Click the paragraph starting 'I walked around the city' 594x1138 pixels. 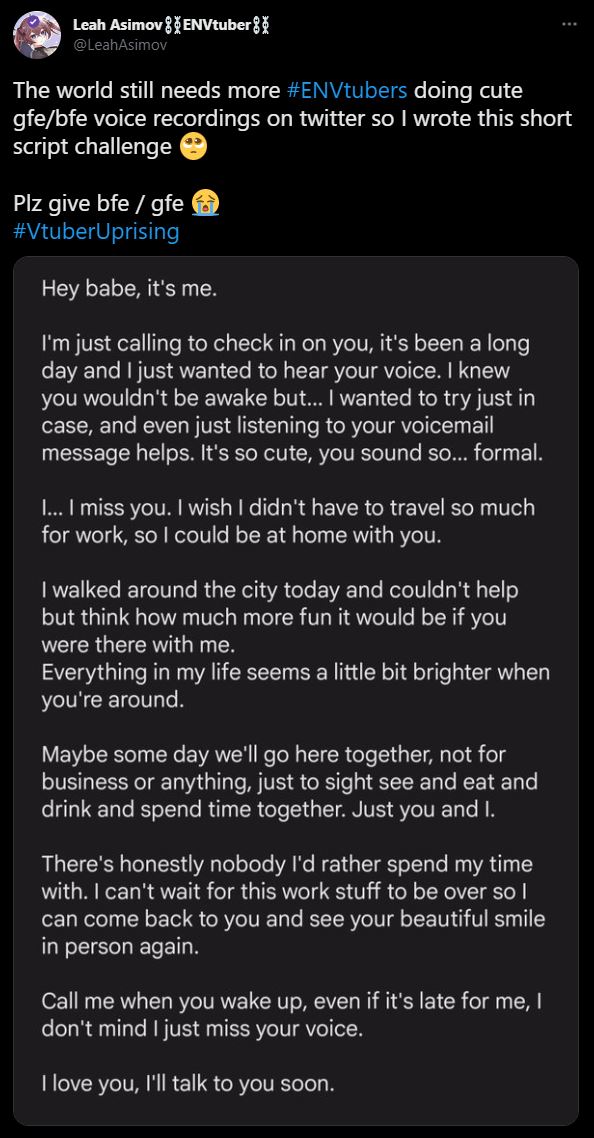click(x=296, y=644)
